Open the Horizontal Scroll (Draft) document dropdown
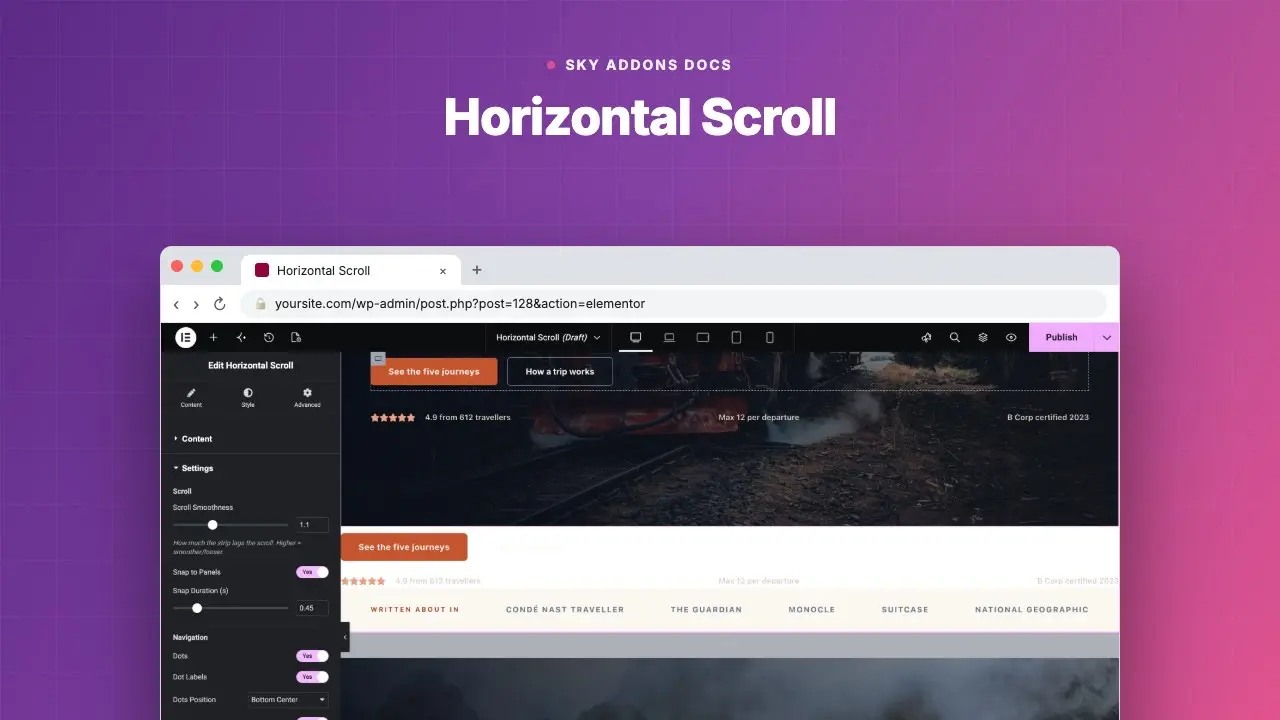 tap(549, 337)
